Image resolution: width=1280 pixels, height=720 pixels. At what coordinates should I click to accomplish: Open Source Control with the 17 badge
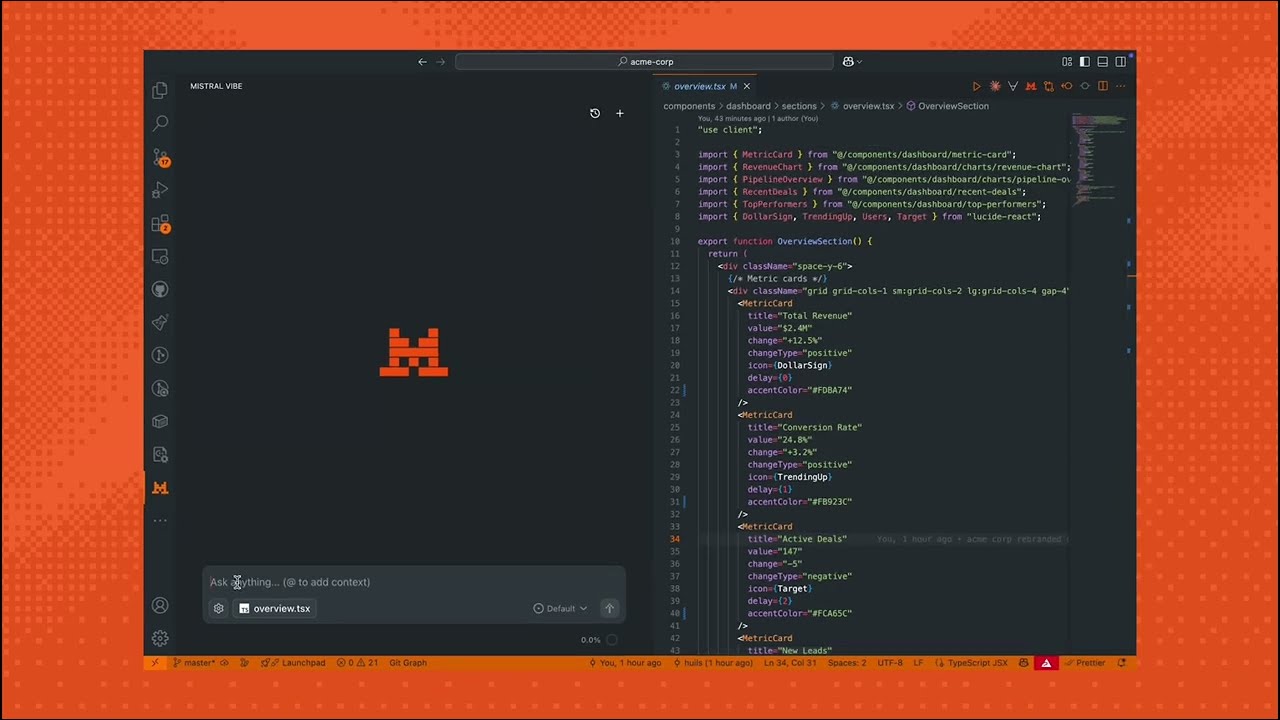[x=160, y=158]
